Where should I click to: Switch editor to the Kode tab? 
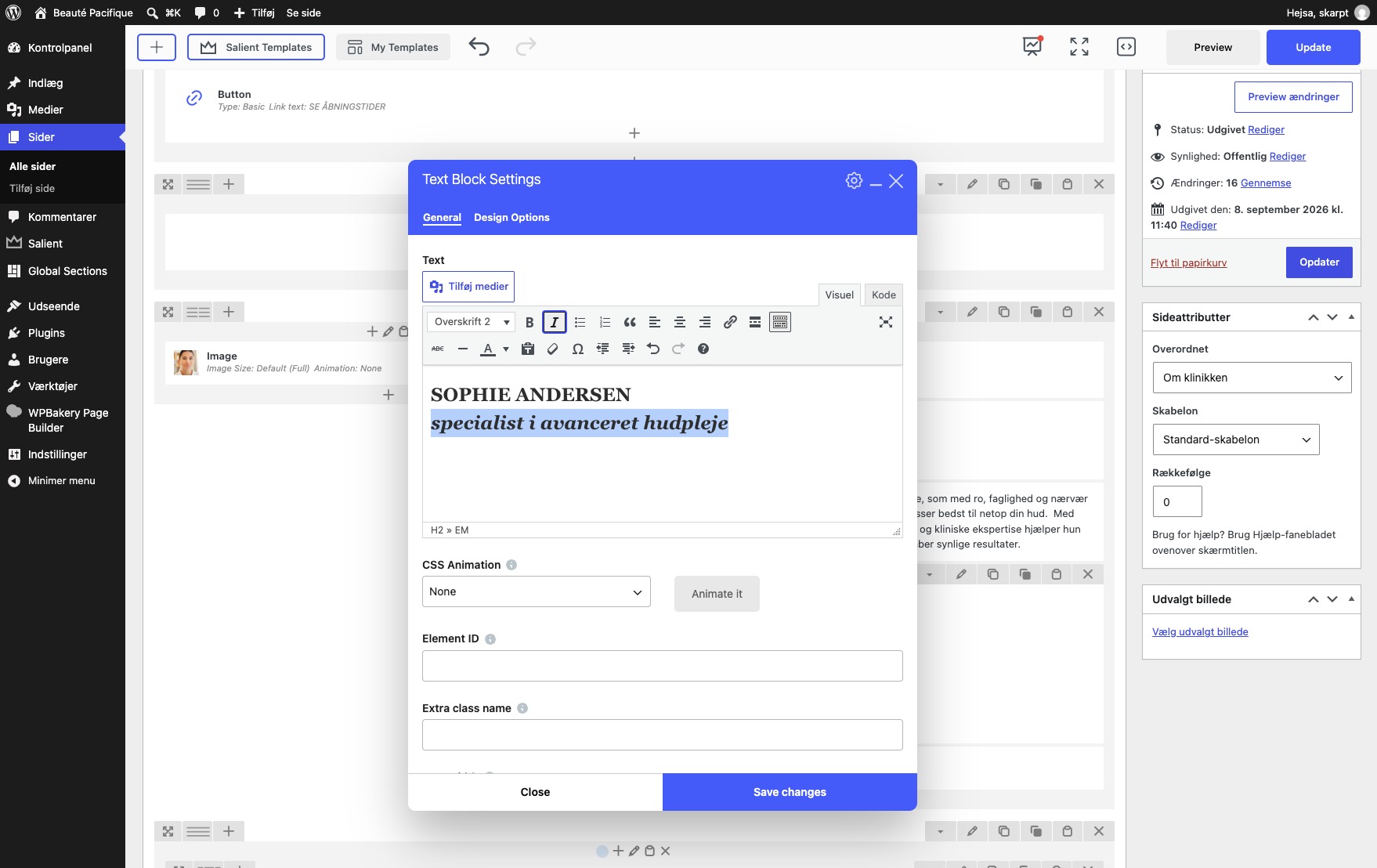pos(884,295)
